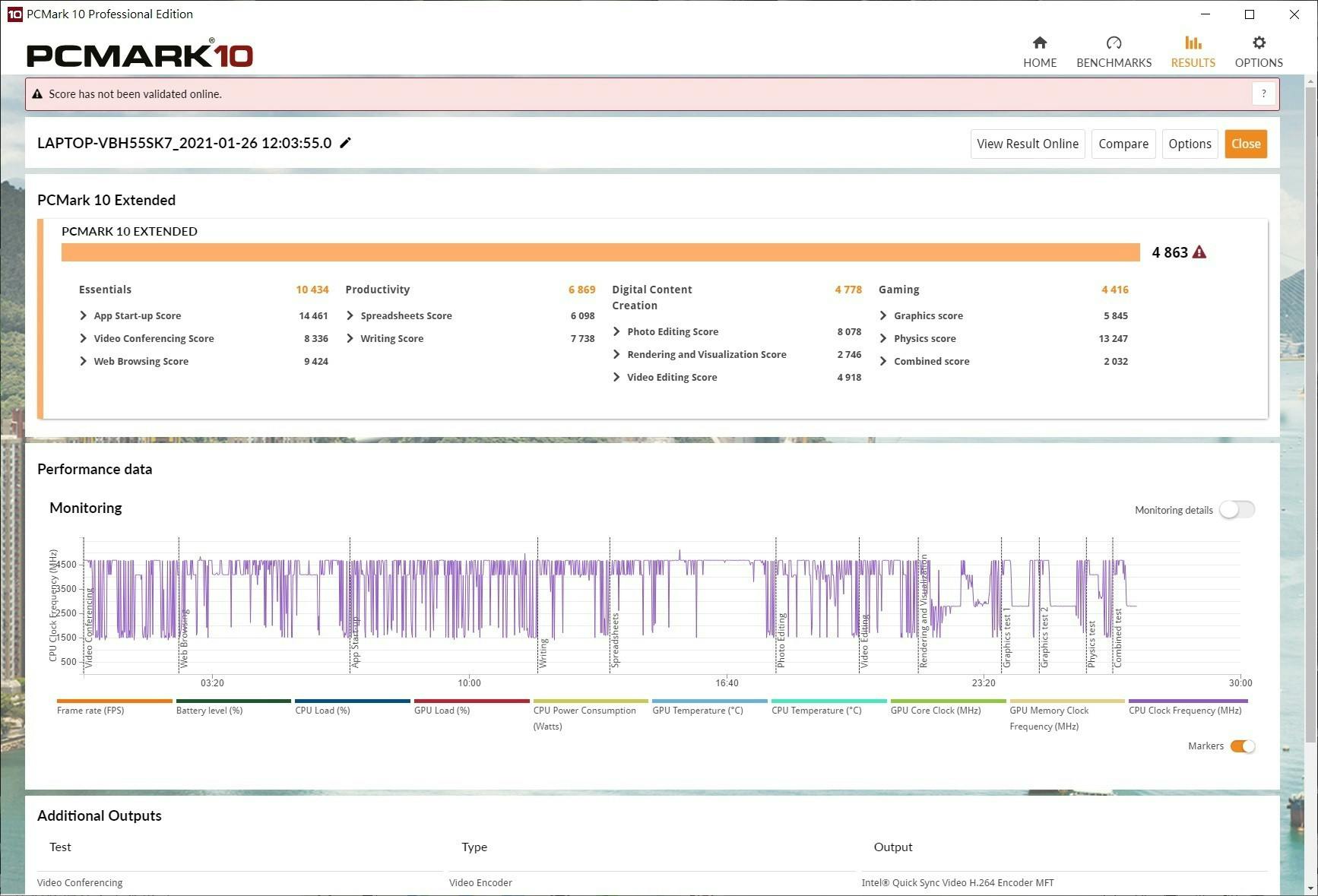Image resolution: width=1318 pixels, height=896 pixels.
Task: Expand App Start-up Score
Action: point(83,315)
